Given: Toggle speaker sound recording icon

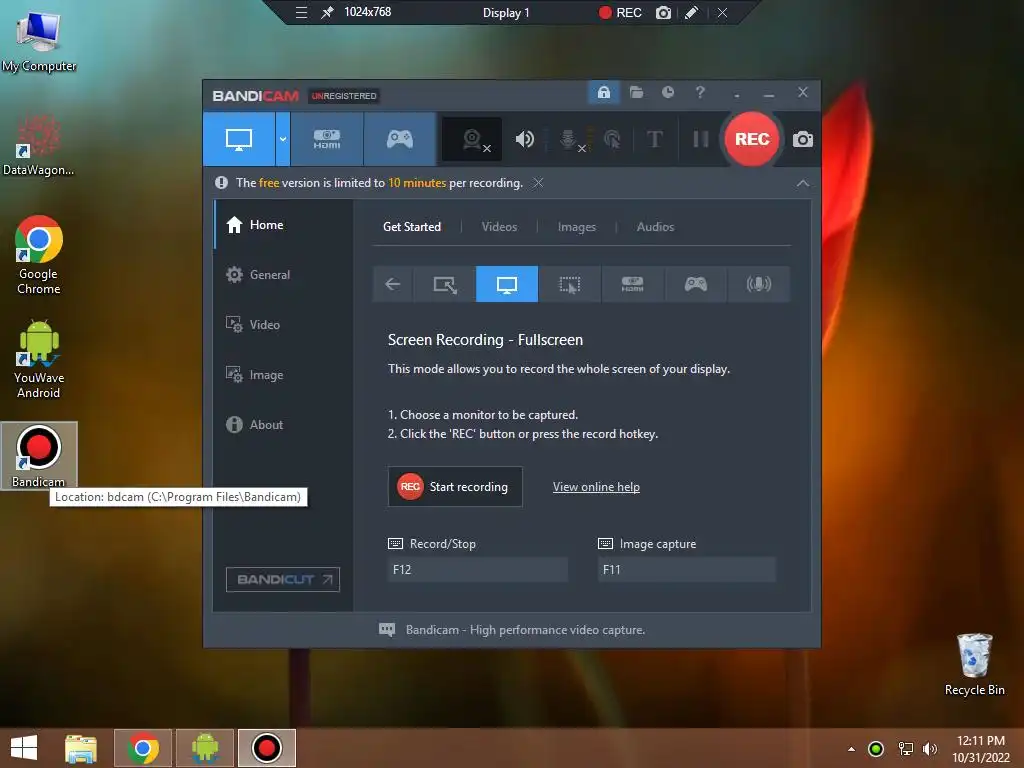Looking at the screenshot, I should pyautogui.click(x=524, y=139).
